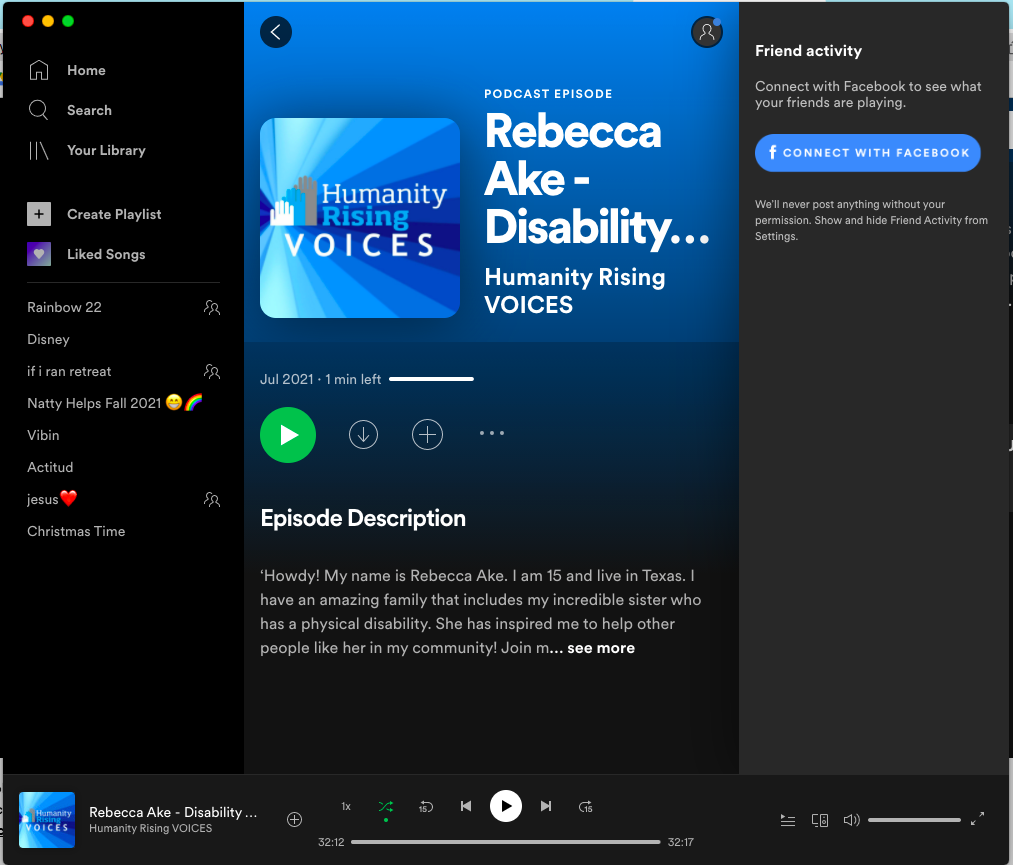
Task: Expand description with see more
Action: [601, 648]
